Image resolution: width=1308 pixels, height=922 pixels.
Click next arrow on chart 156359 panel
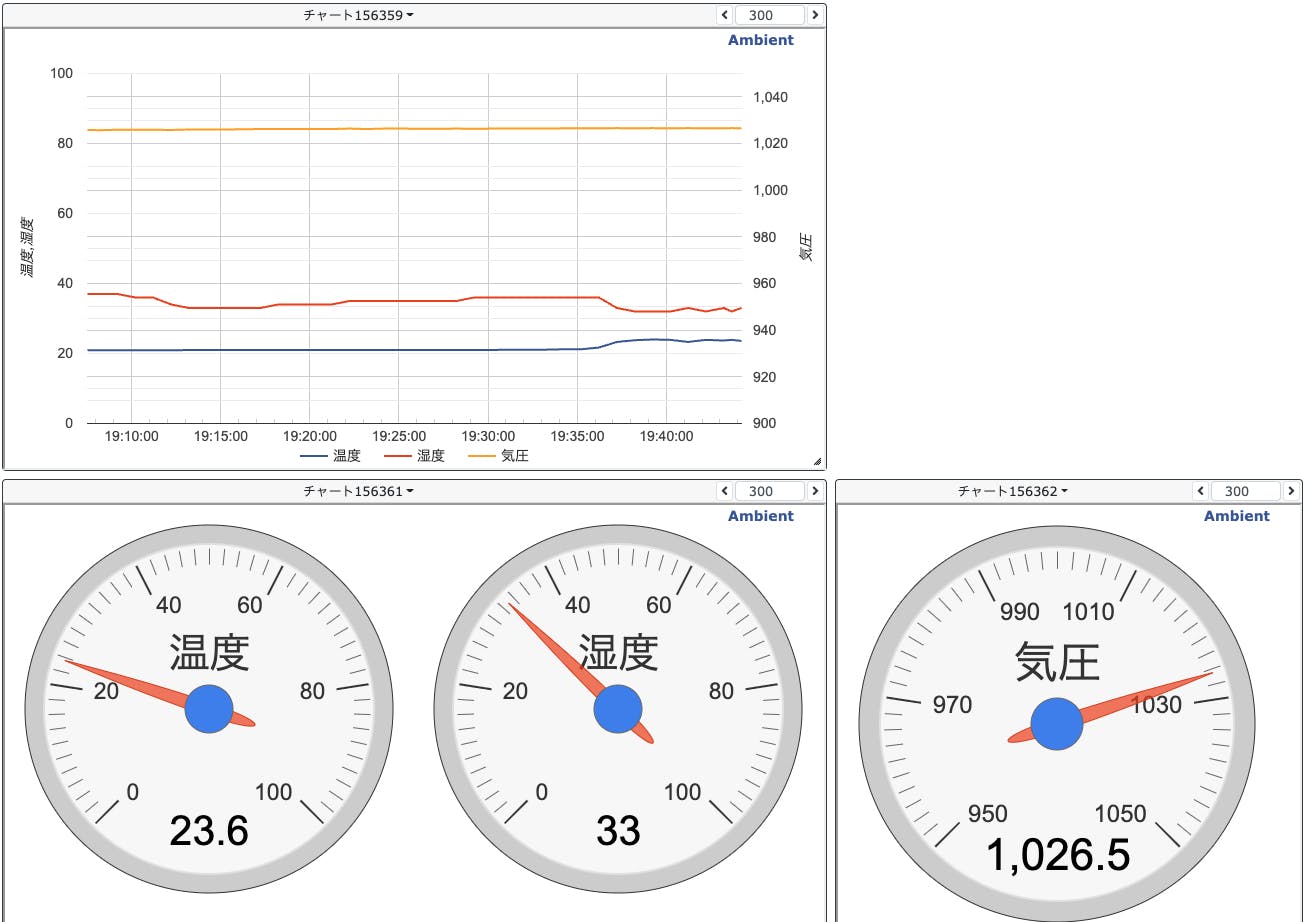pos(815,15)
